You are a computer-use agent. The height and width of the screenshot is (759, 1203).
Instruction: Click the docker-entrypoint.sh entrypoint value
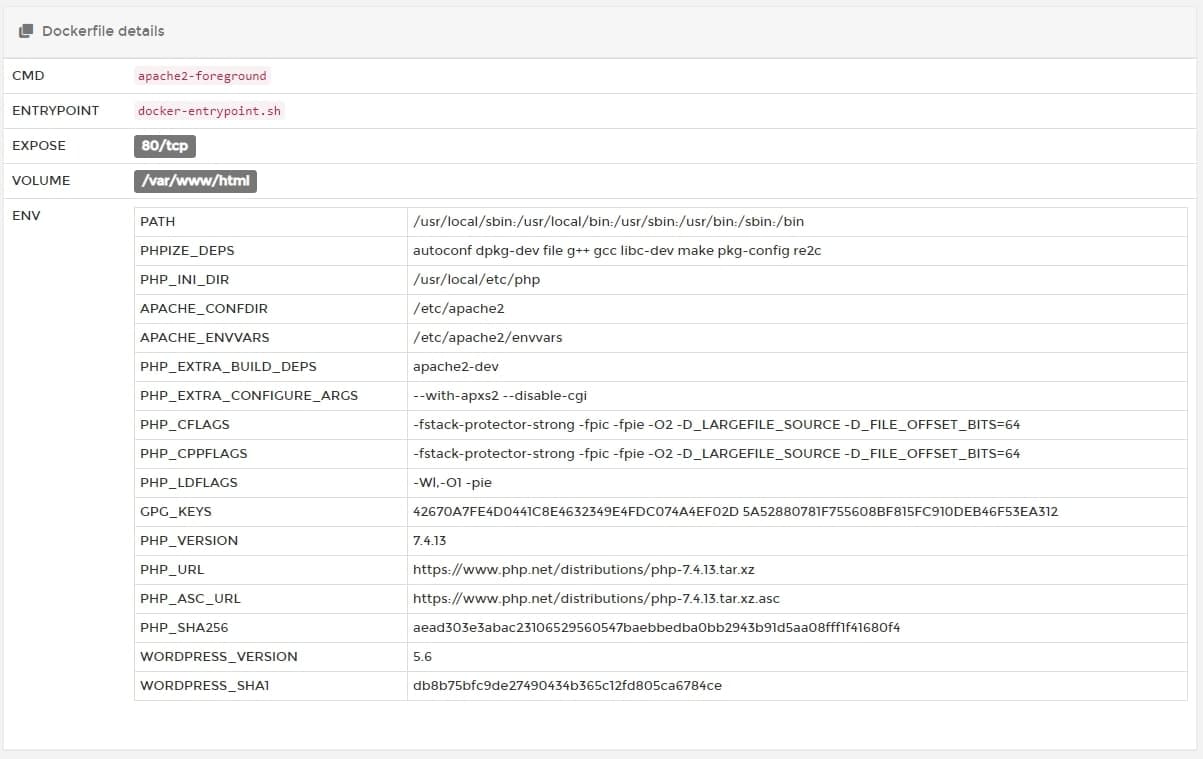click(209, 111)
